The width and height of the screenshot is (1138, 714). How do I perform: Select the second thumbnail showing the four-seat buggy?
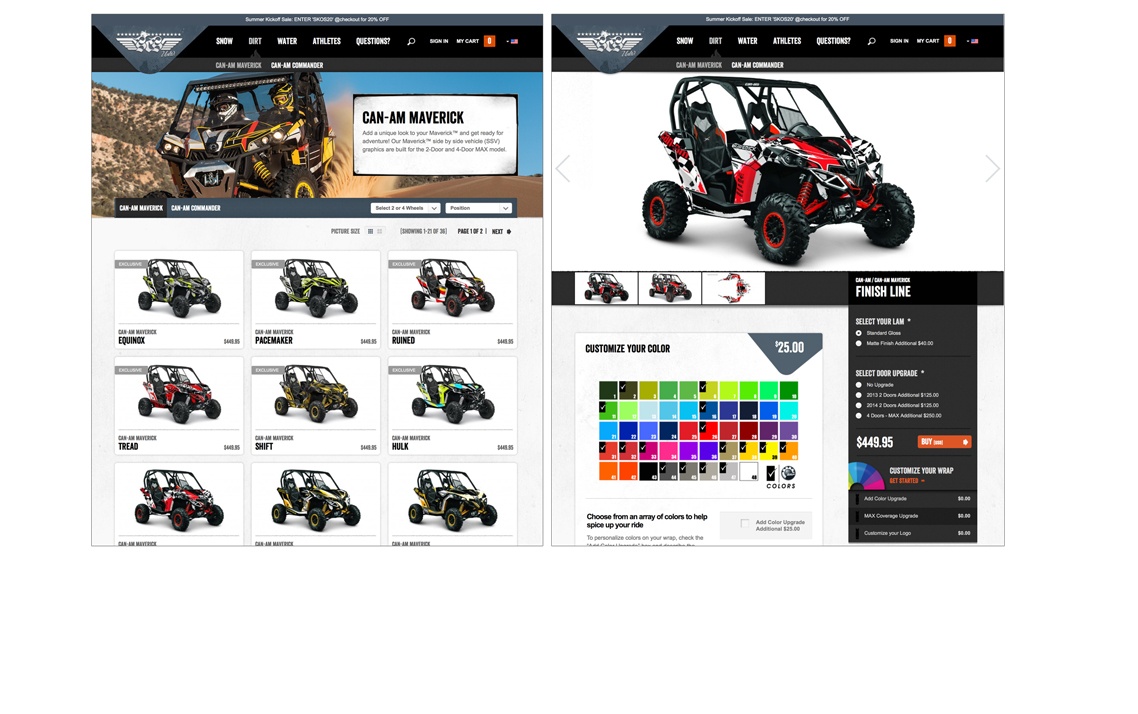click(x=670, y=288)
